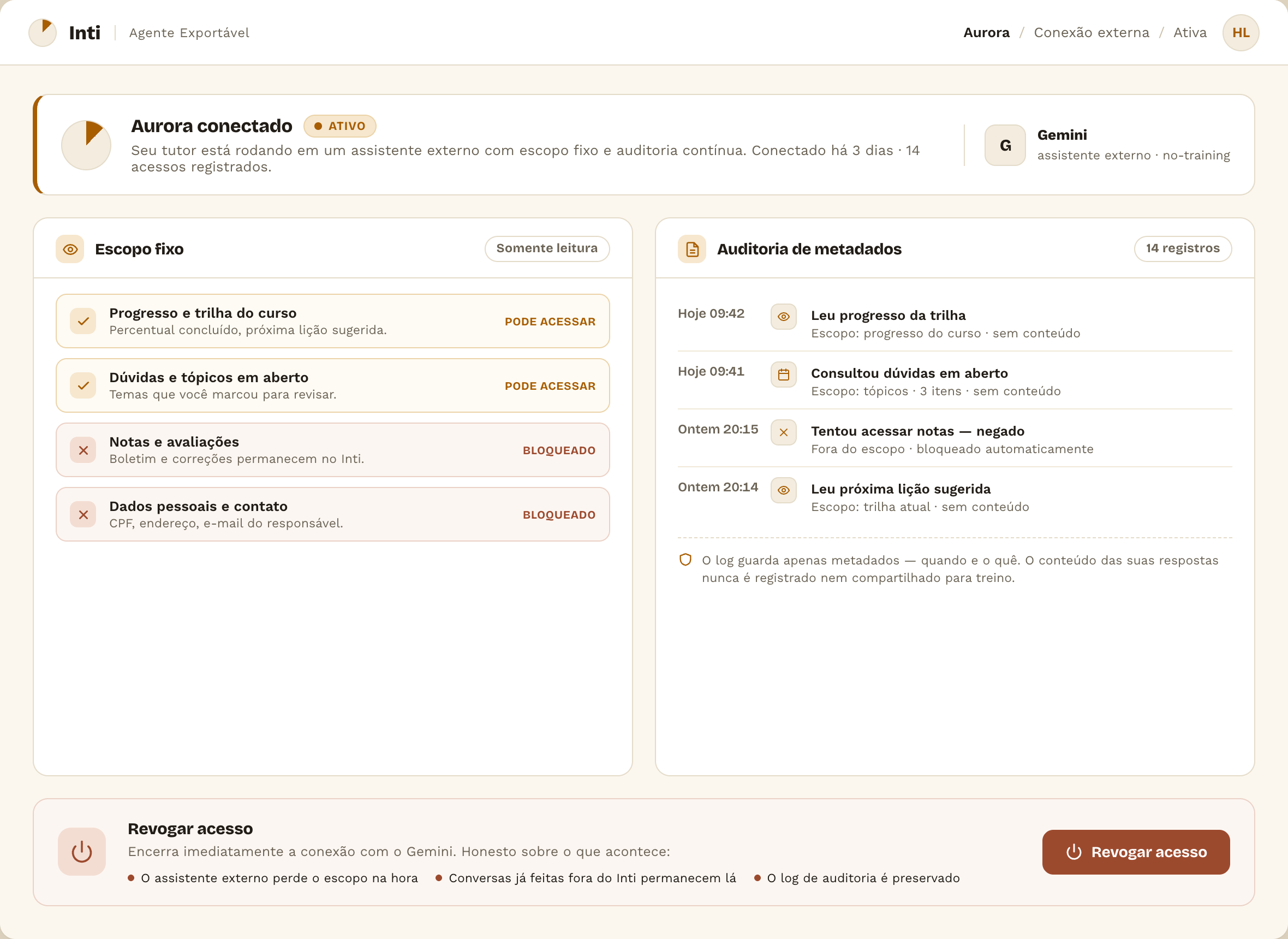Click Tentou acessar notas — negado title
Screen dimensions: 1288x939
point(917,431)
